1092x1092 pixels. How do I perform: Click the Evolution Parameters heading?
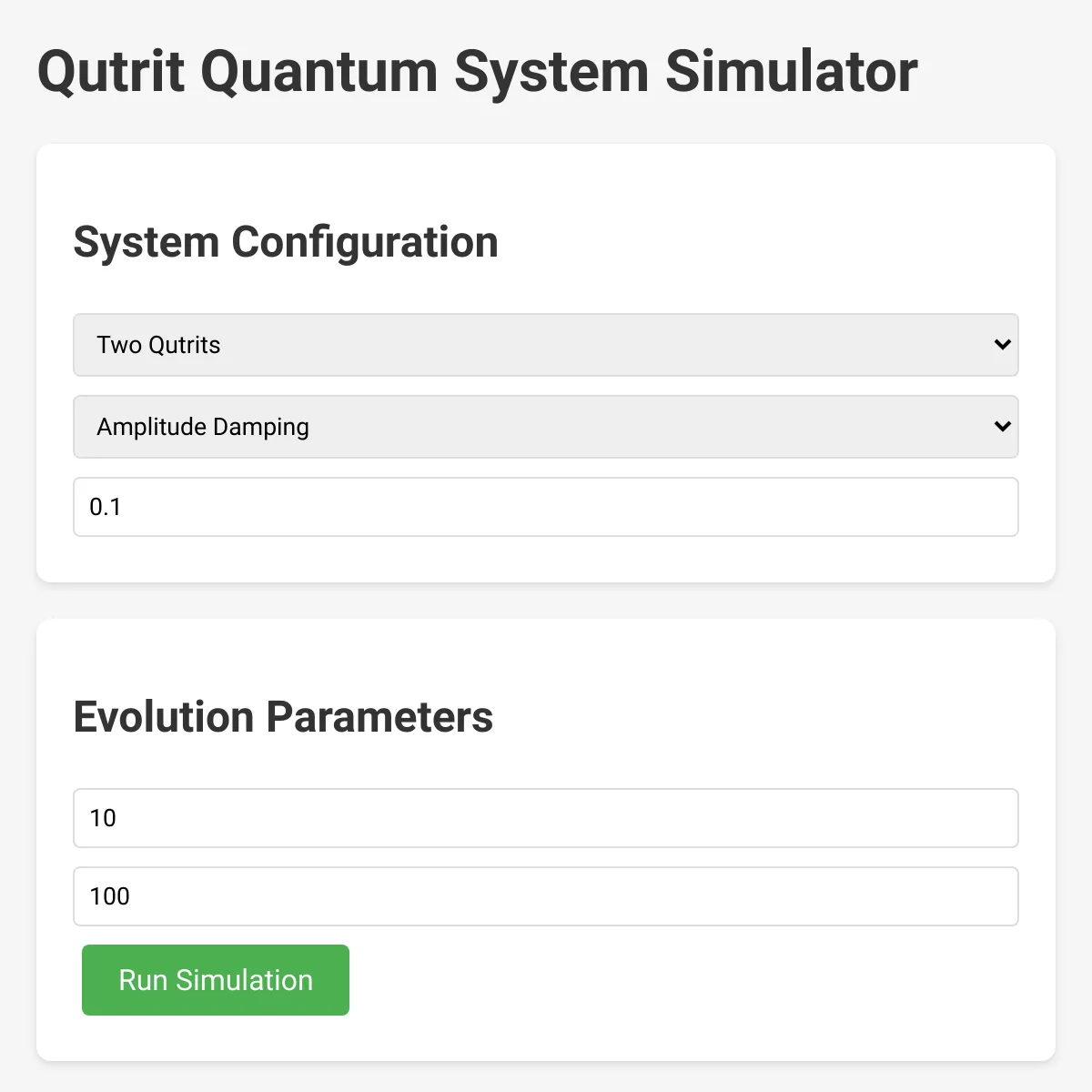coord(283,717)
